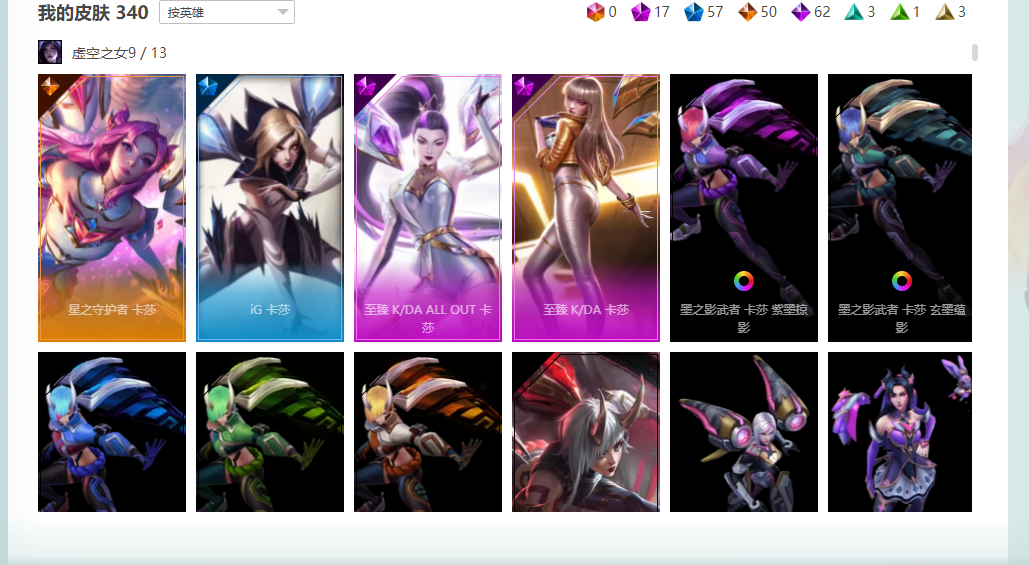Viewport: 1029px width, 565px height.
Task: Select the iG 卡莎 skin card
Action: coord(270,208)
